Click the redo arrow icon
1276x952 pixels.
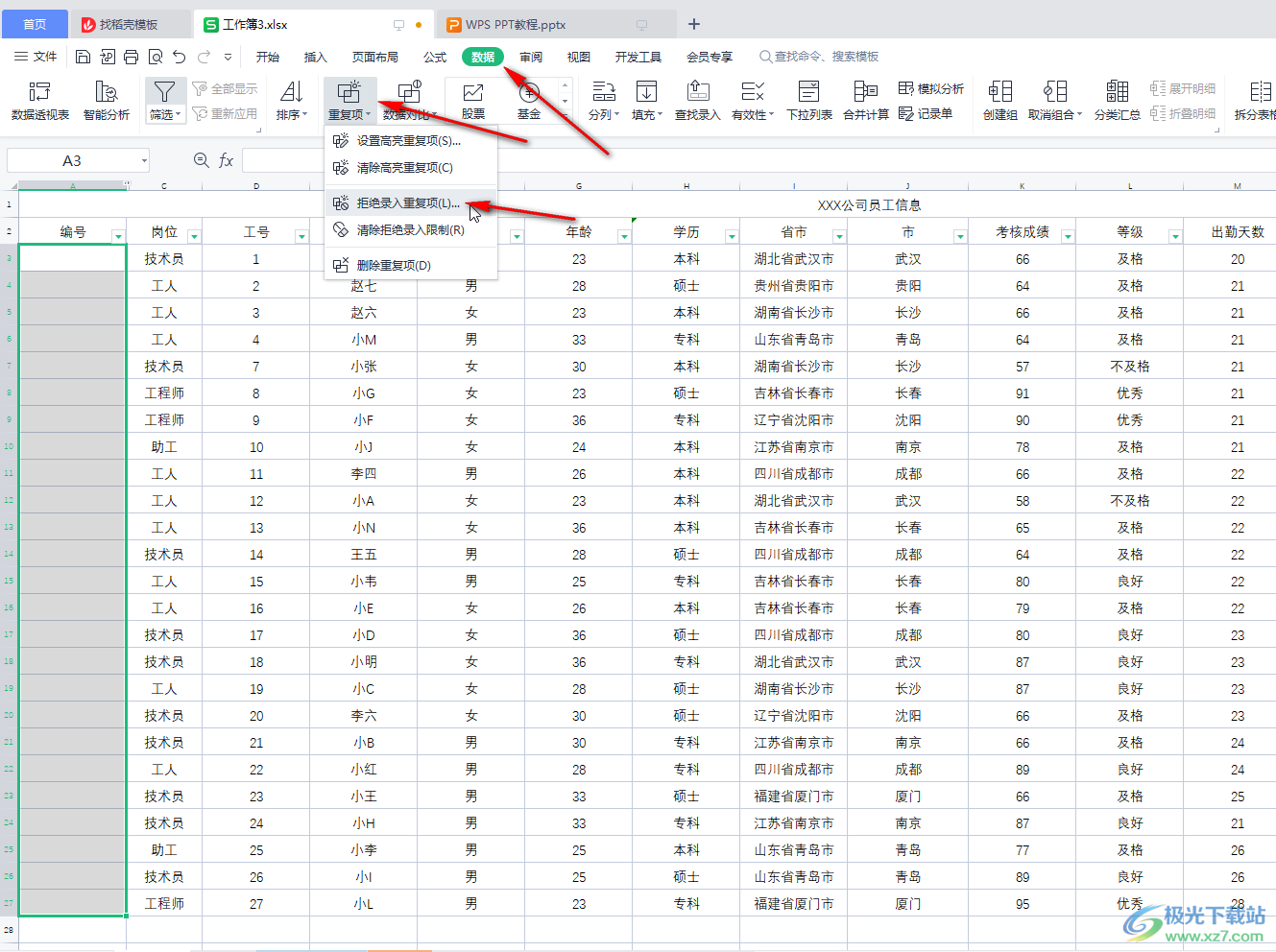(204, 57)
